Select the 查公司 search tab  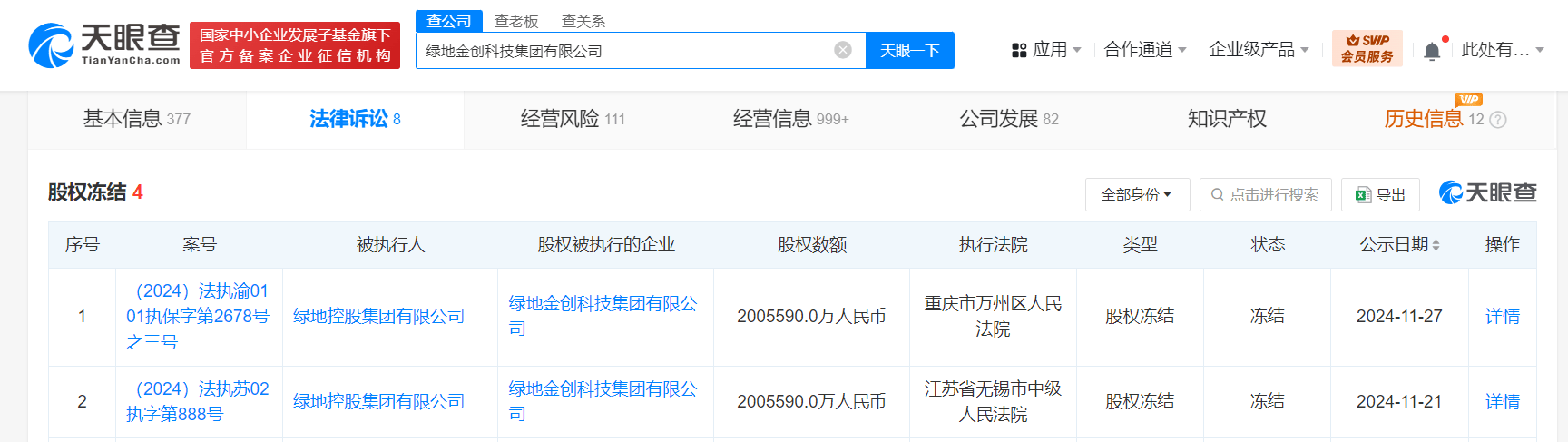pyautogui.click(x=449, y=21)
